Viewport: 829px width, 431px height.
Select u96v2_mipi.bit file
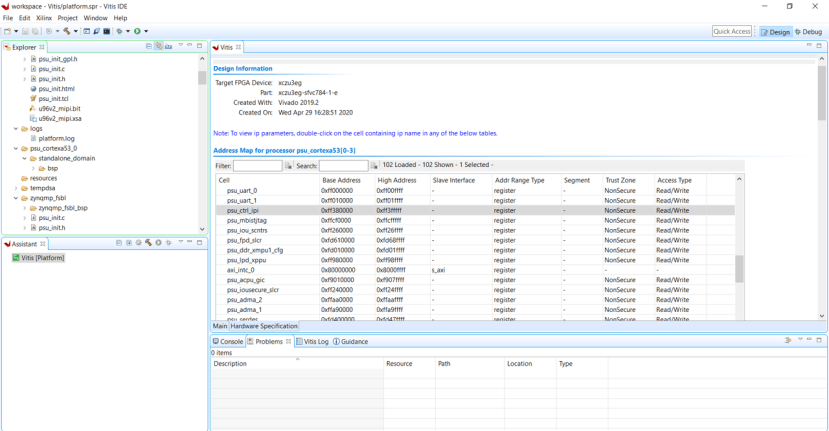59,108
